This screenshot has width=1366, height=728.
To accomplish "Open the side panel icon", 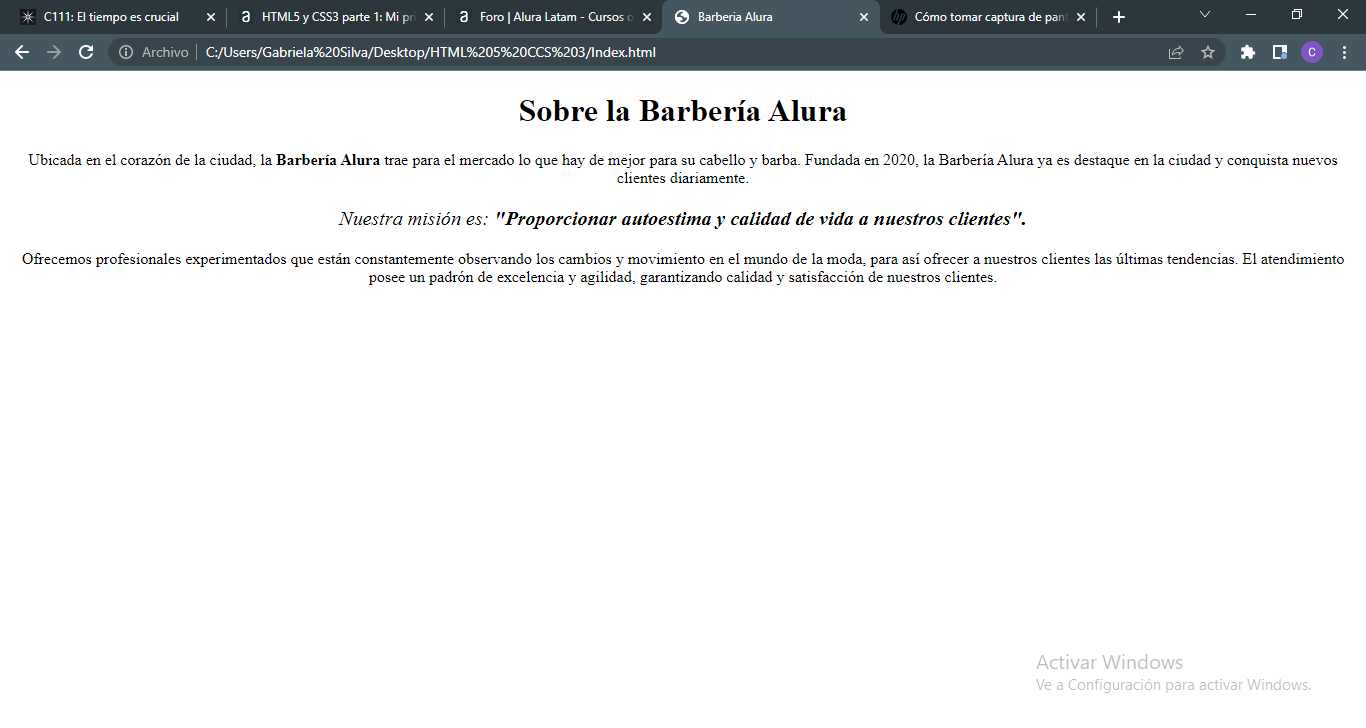I will (1279, 52).
